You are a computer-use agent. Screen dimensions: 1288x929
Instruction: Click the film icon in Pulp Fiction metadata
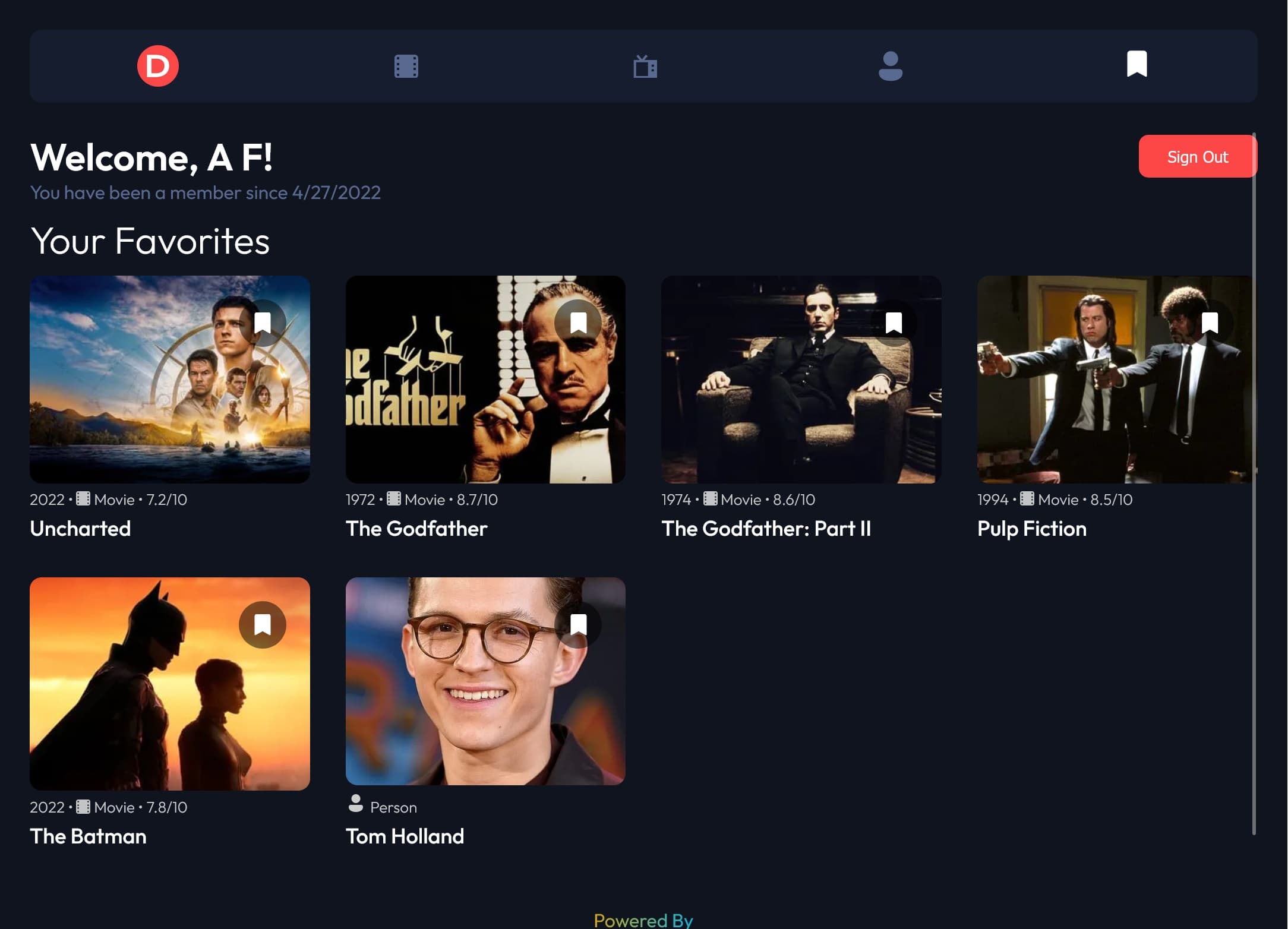[x=1027, y=498]
